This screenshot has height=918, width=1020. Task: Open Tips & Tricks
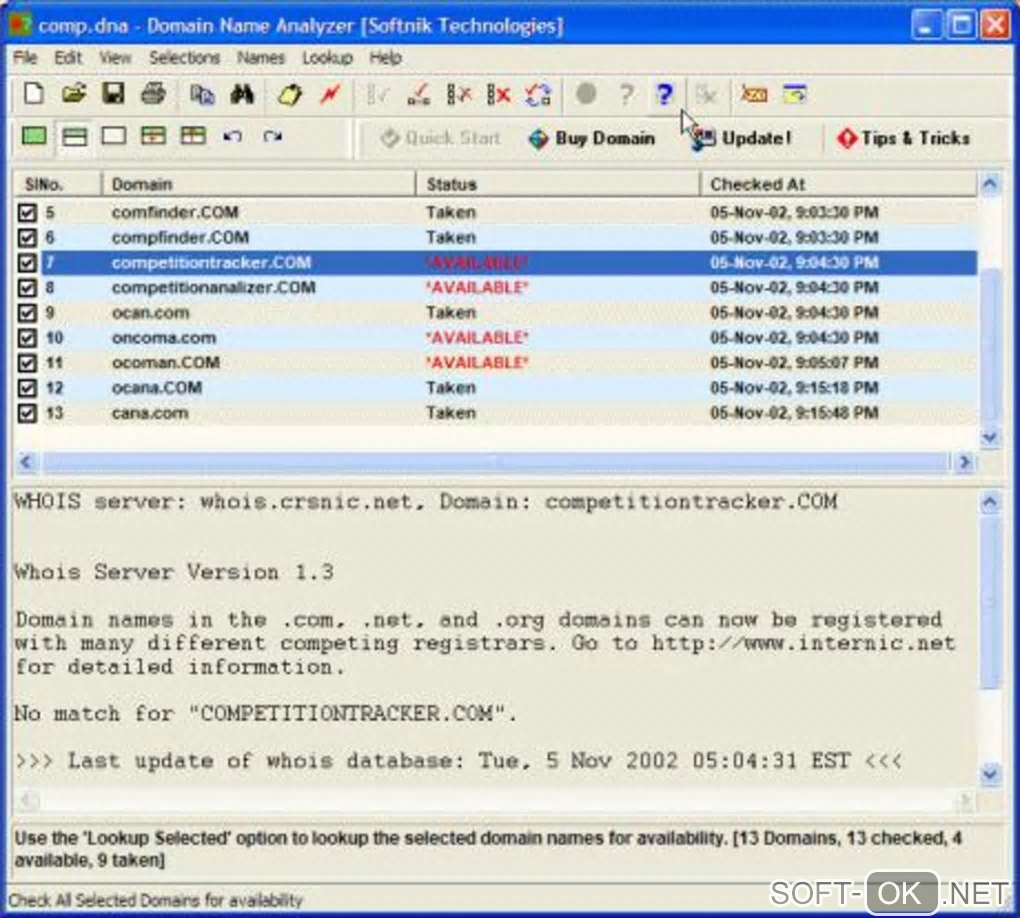coord(904,139)
